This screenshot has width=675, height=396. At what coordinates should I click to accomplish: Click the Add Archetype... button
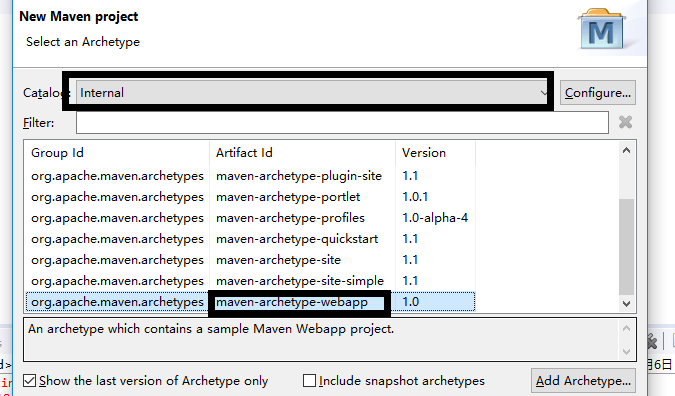(583, 381)
